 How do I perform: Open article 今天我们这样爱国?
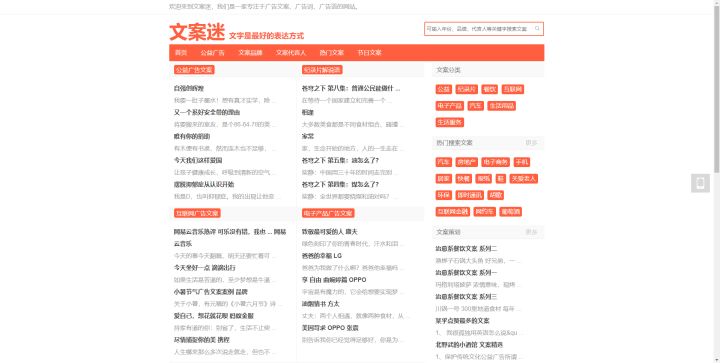tap(198, 160)
